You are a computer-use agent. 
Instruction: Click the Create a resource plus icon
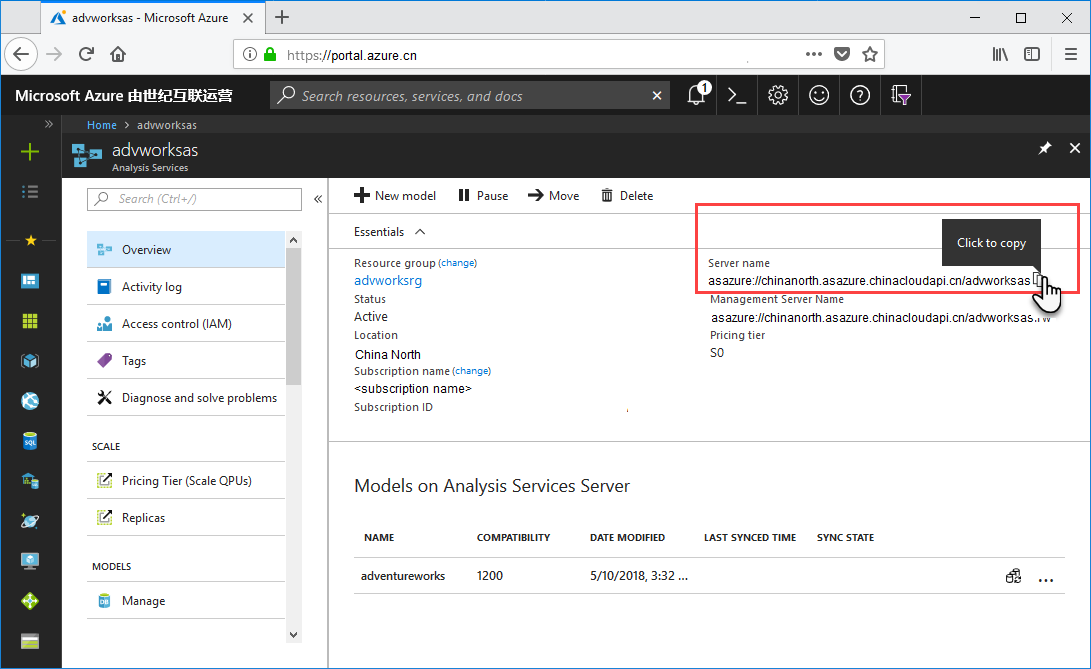[x=30, y=152]
